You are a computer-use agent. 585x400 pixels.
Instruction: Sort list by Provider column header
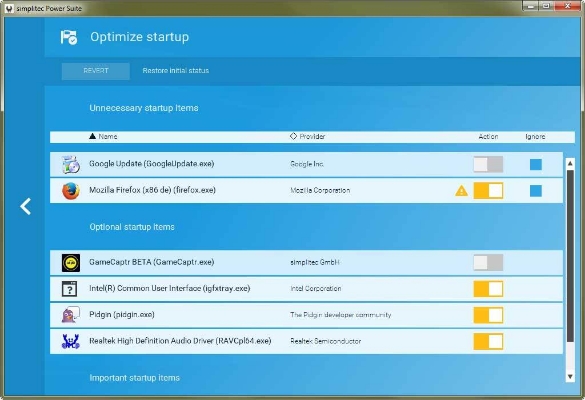[307, 137]
